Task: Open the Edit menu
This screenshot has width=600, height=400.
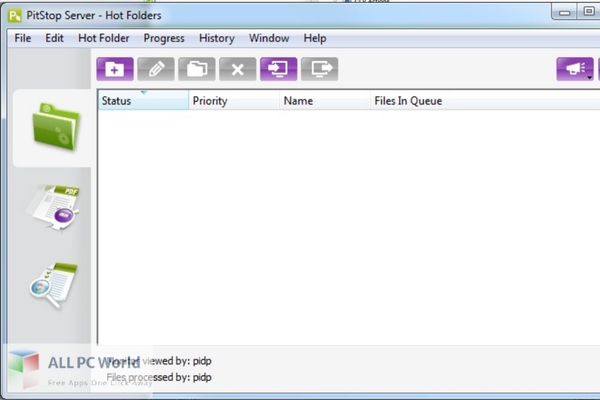Action: tap(54, 38)
